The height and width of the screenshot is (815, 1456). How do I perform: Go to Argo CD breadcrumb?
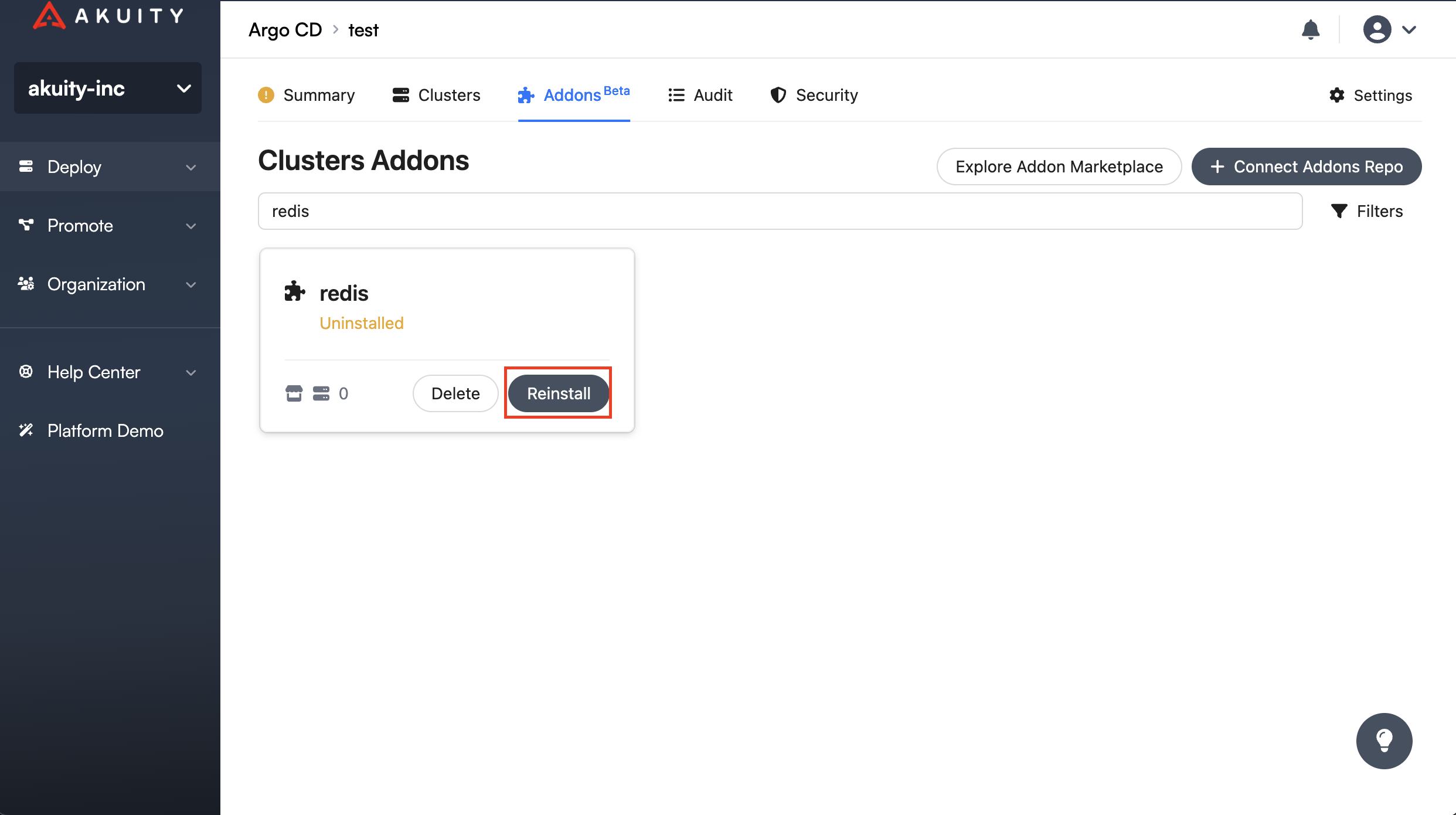pyautogui.click(x=285, y=30)
